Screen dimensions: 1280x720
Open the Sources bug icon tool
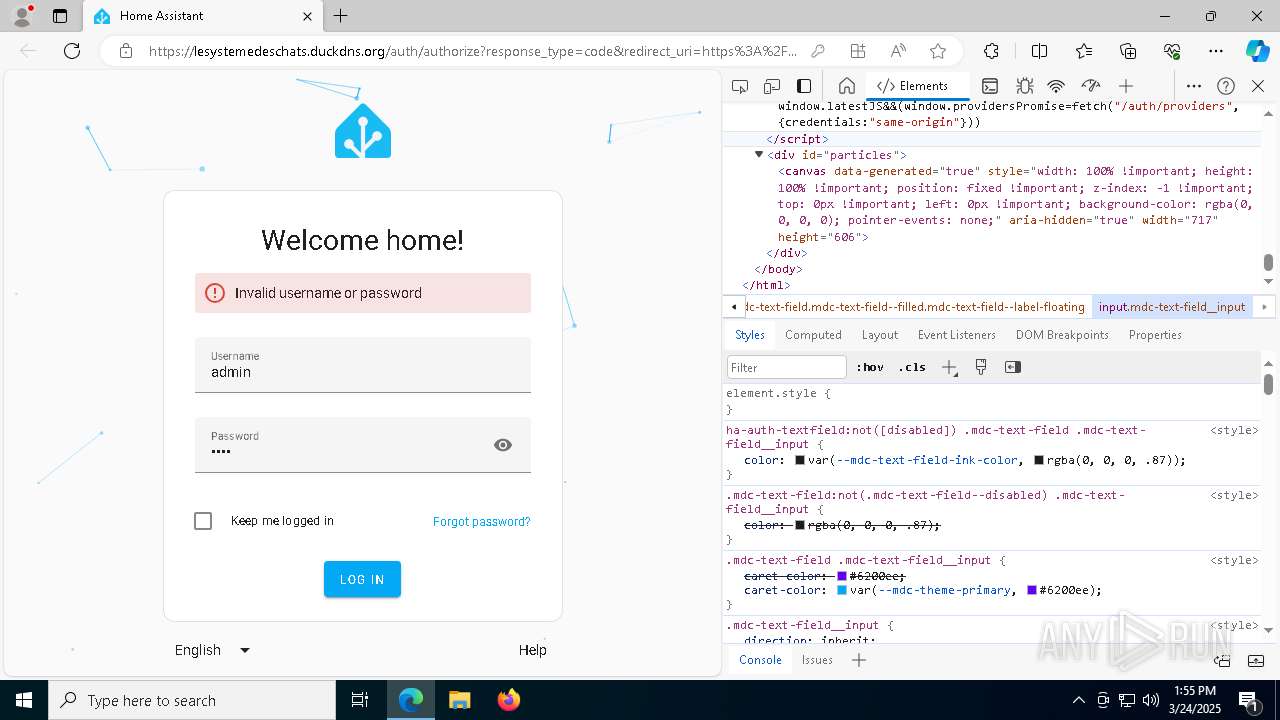click(x=1024, y=86)
